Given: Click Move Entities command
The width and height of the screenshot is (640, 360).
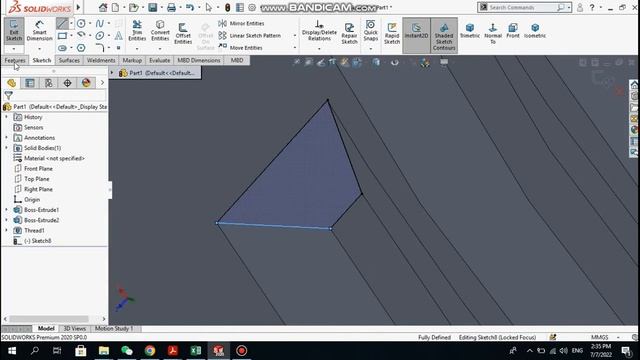Looking at the screenshot, I should [240, 48].
